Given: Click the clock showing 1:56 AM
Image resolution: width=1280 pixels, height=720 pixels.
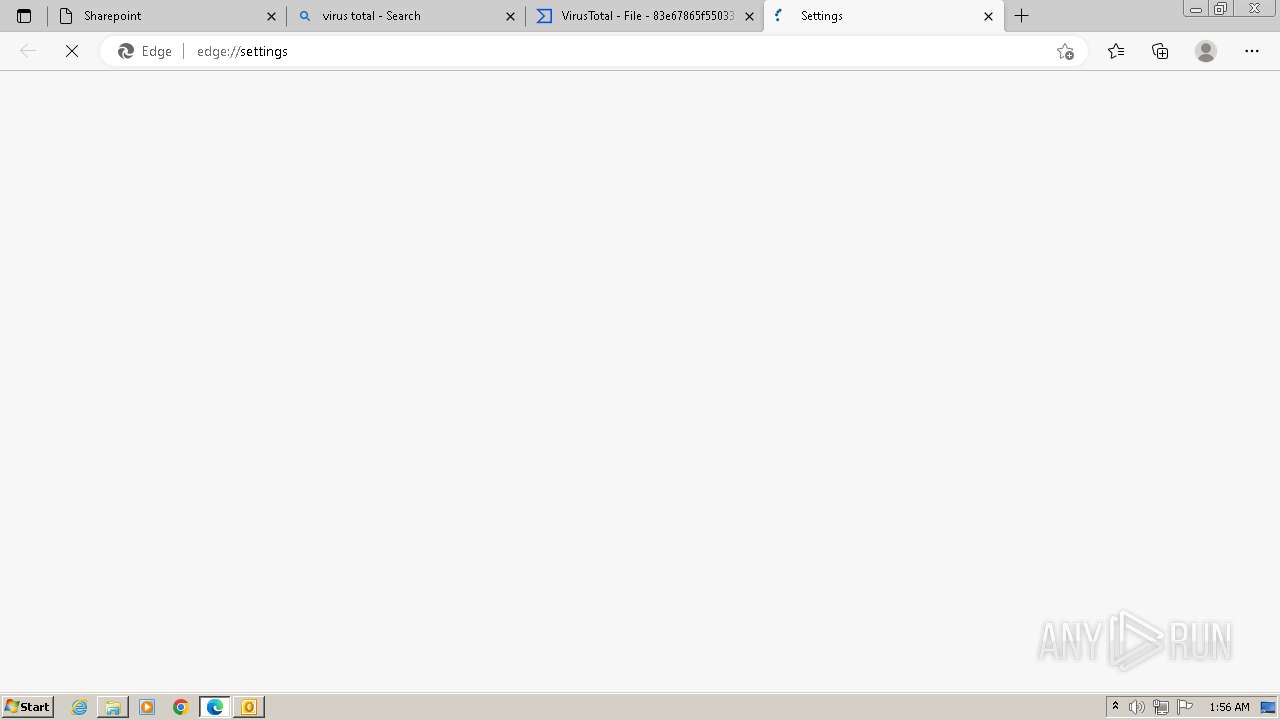Looking at the screenshot, I should (x=1229, y=707).
